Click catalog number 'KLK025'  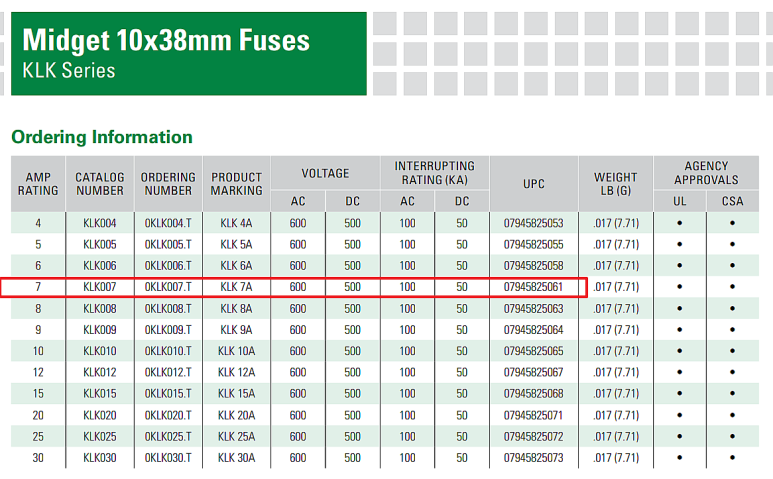tap(100, 437)
